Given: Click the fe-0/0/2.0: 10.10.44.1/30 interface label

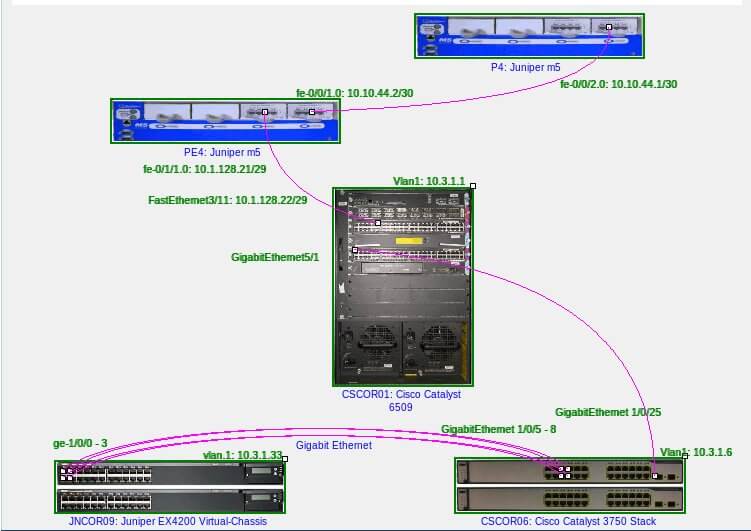Looking at the screenshot, I should click(x=618, y=84).
